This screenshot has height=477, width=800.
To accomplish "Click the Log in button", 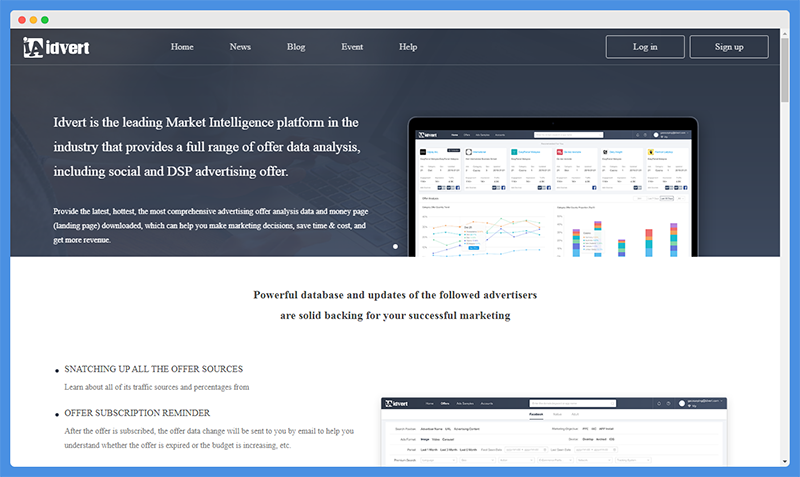I will pos(645,47).
